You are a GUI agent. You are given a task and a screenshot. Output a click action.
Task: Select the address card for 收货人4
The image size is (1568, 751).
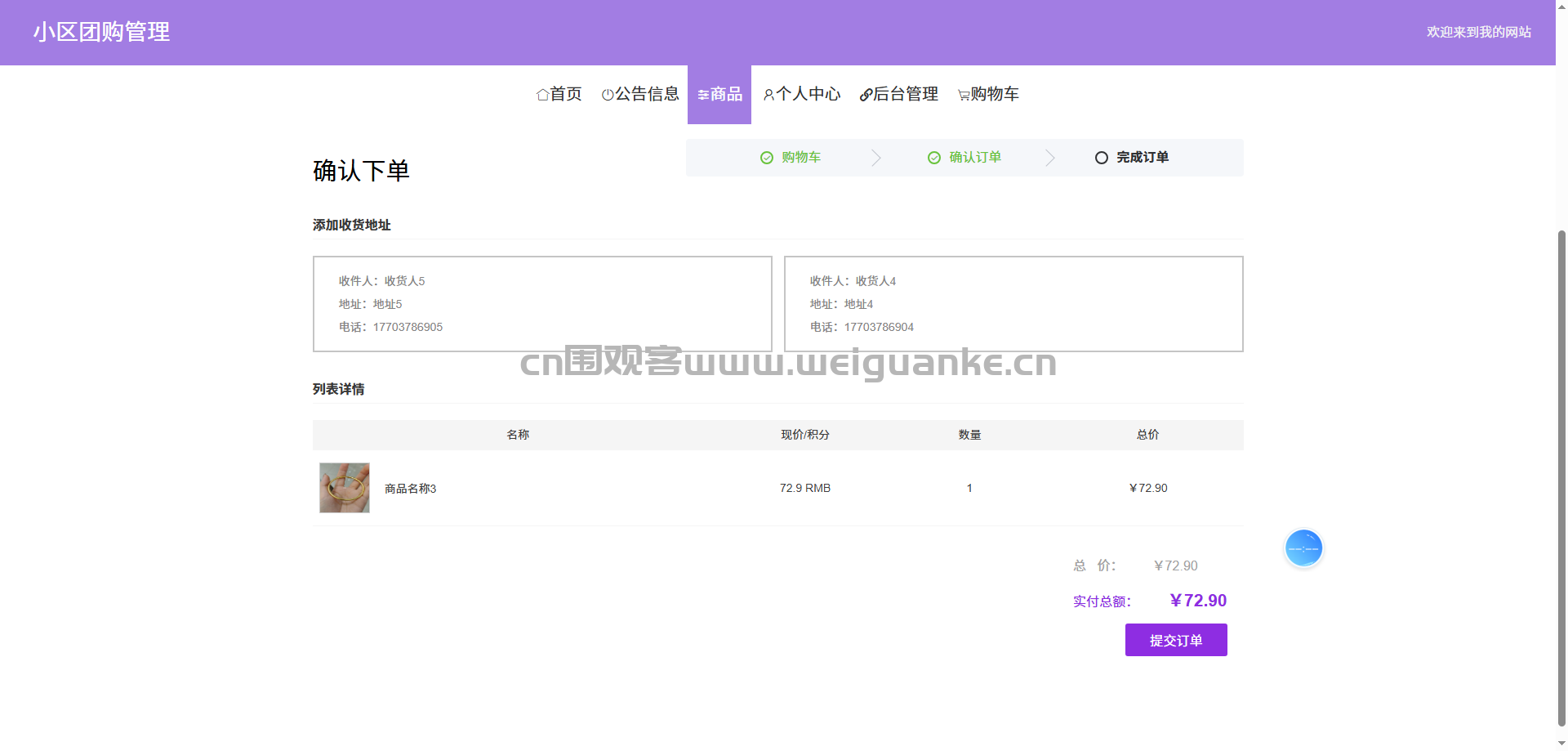coord(1013,304)
